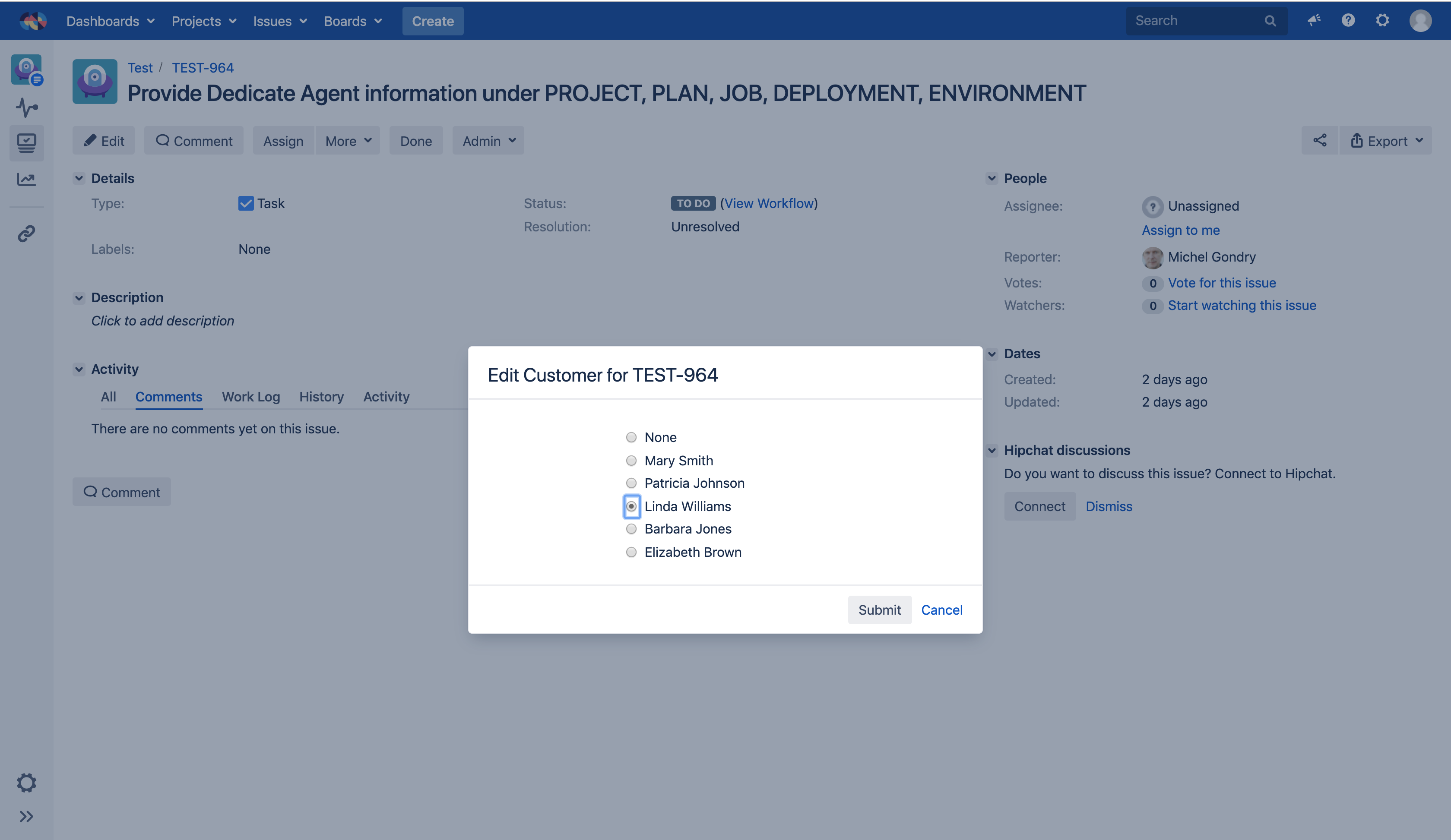Expand the sidebar with double-chevron icon
Viewport: 1451px width, 840px height.
click(x=26, y=816)
